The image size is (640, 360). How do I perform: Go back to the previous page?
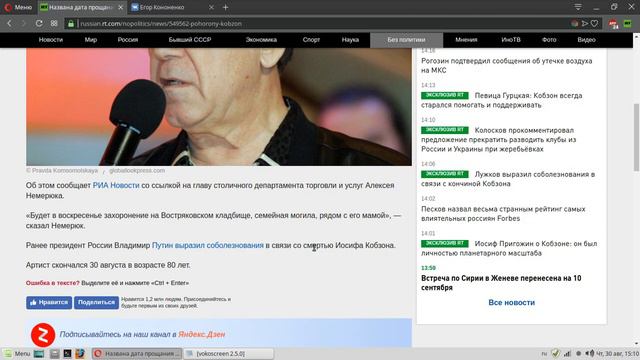click(x=9, y=23)
